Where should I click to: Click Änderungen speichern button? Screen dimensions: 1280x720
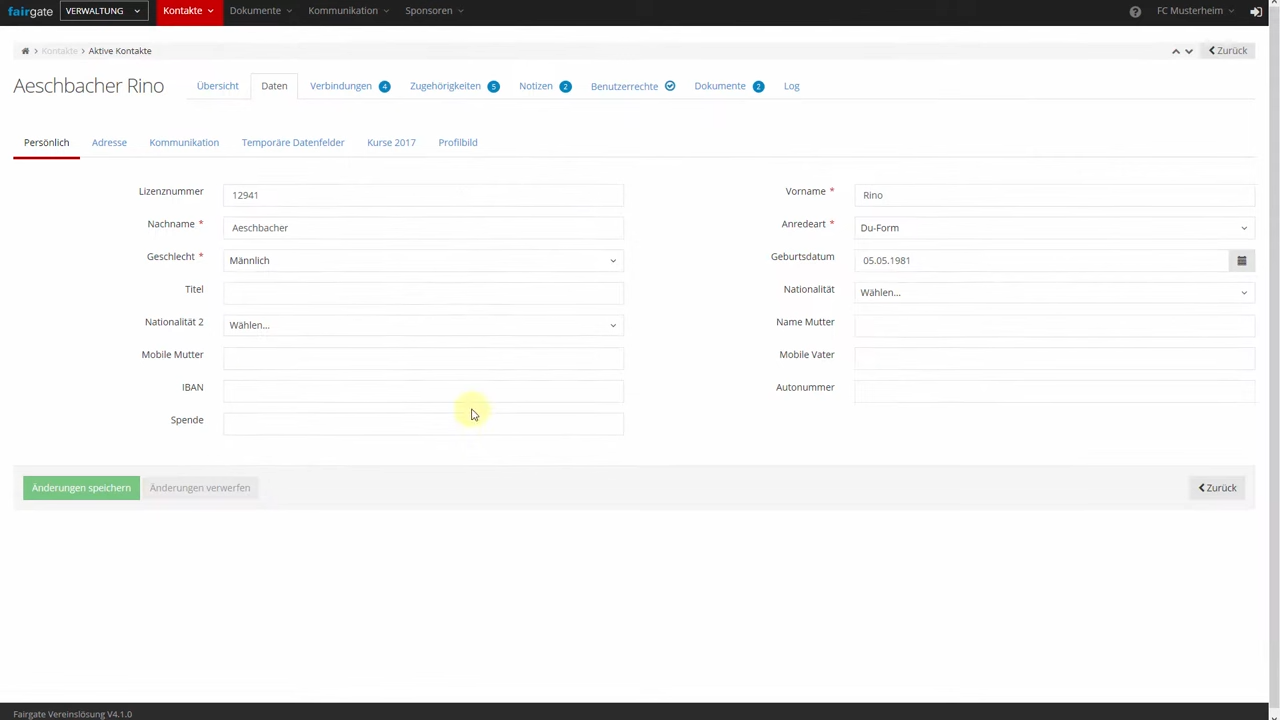click(x=81, y=488)
